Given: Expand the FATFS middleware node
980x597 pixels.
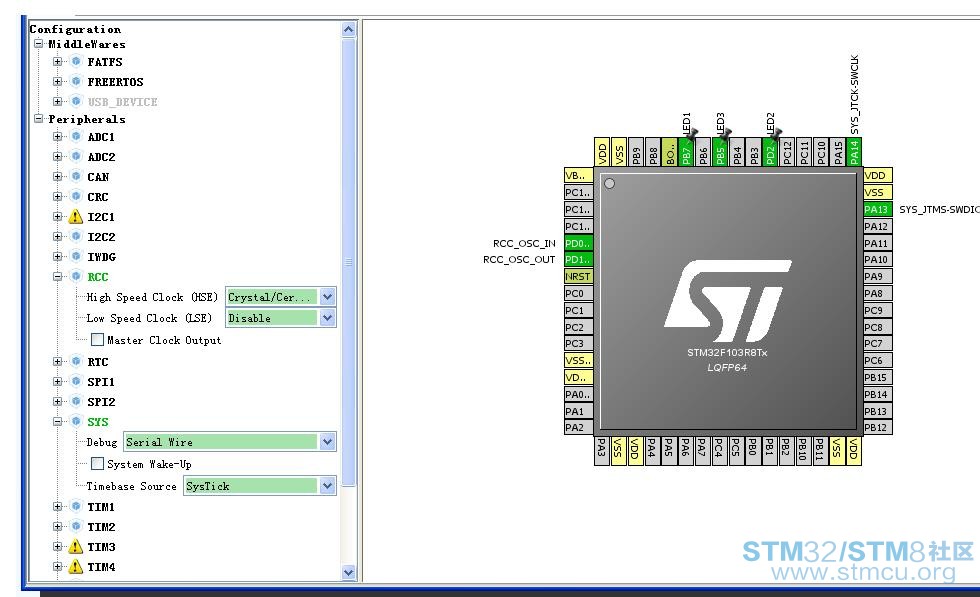Looking at the screenshot, I should pyautogui.click(x=58, y=62).
